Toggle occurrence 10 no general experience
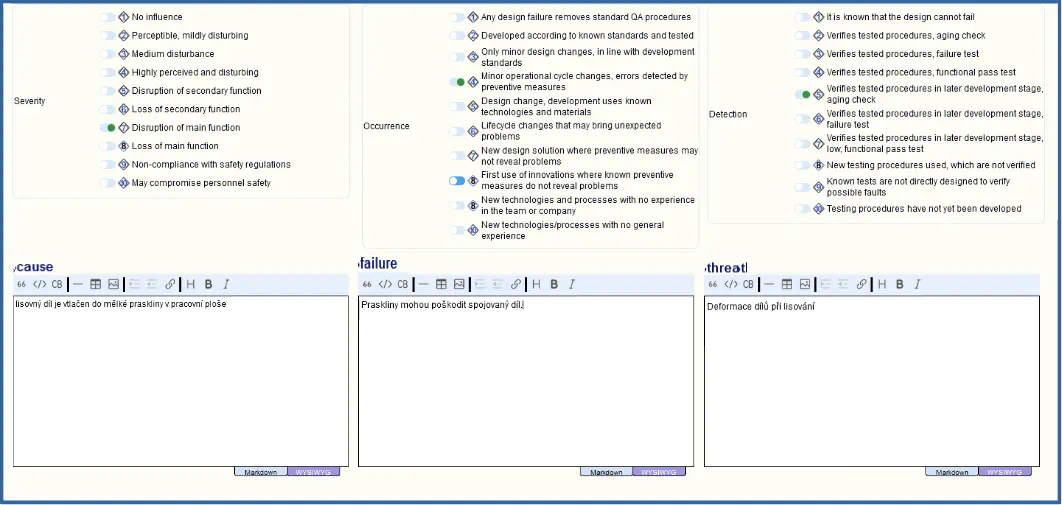The height and width of the screenshot is (505, 1062). 457,230
